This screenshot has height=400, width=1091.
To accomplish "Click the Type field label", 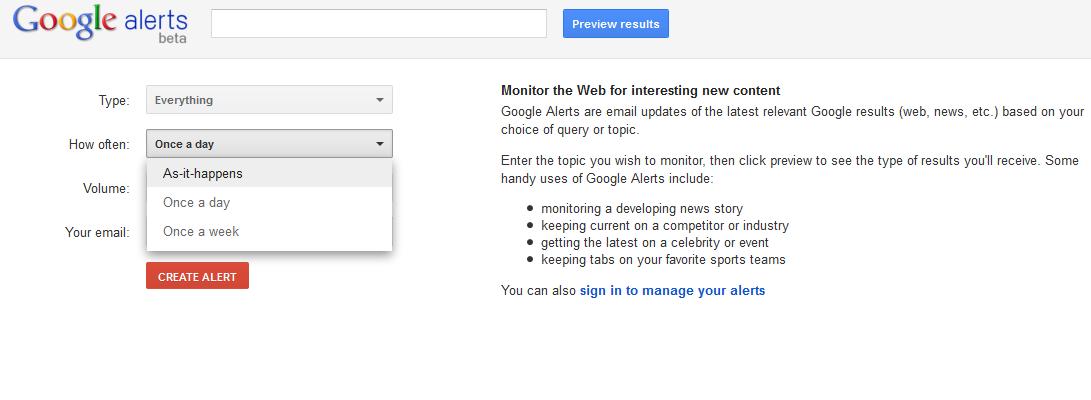I will (113, 100).
